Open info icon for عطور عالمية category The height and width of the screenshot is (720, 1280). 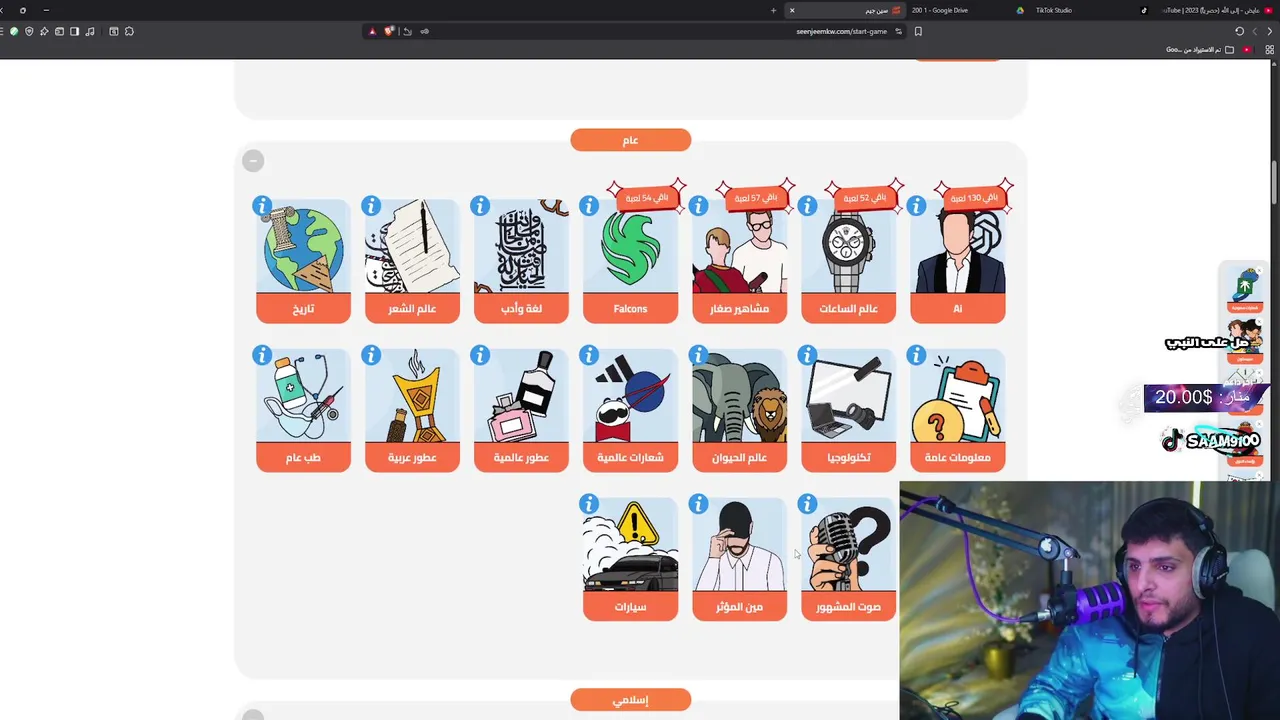tap(480, 355)
